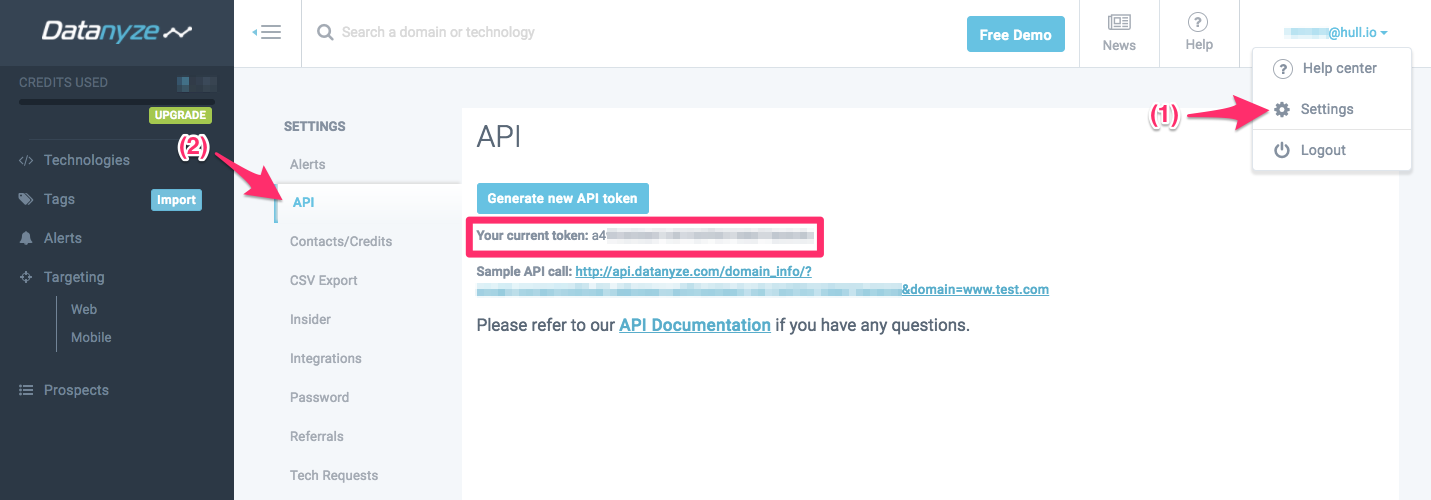This screenshot has width=1431, height=500.
Task: Click the Help center question icon
Action: pyautogui.click(x=1282, y=69)
